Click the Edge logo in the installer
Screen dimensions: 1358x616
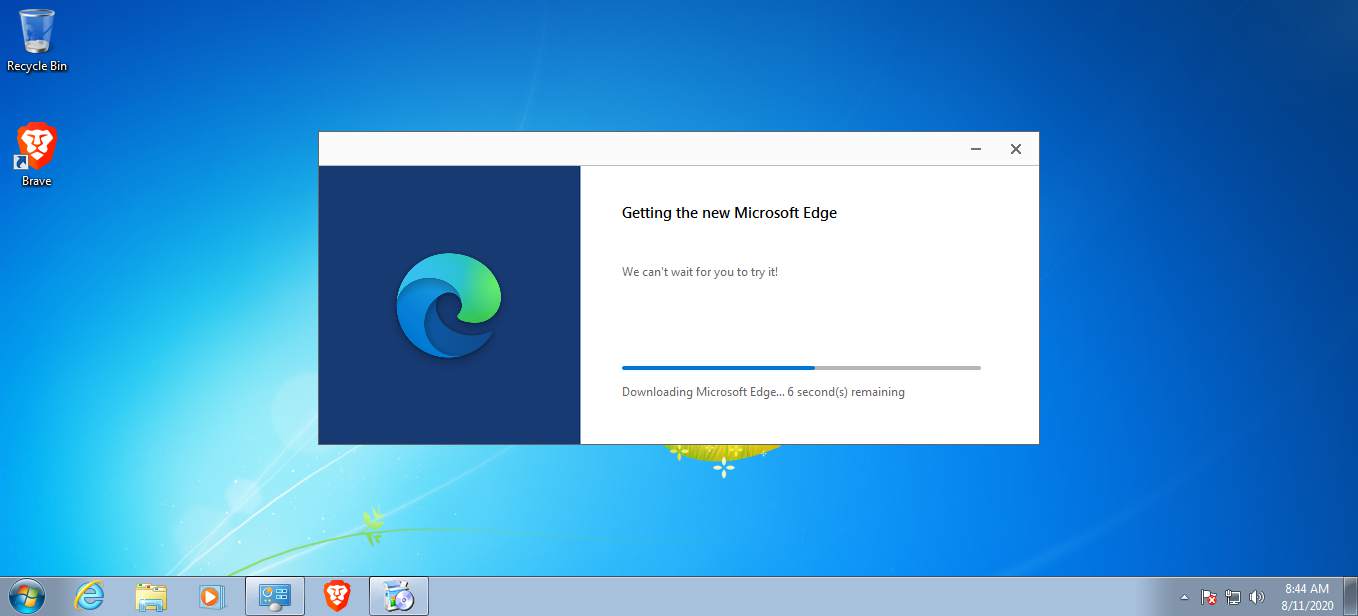coord(448,304)
